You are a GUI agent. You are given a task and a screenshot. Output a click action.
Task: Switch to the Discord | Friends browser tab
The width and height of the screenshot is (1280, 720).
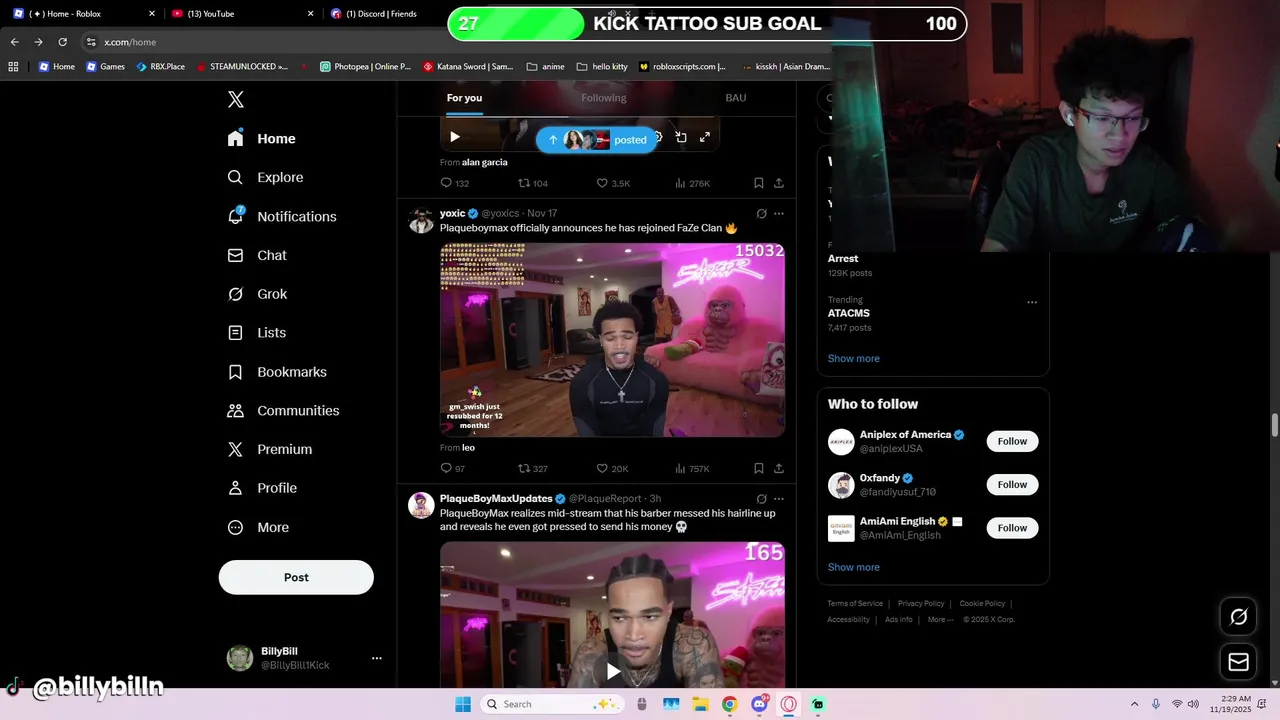coord(385,14)
